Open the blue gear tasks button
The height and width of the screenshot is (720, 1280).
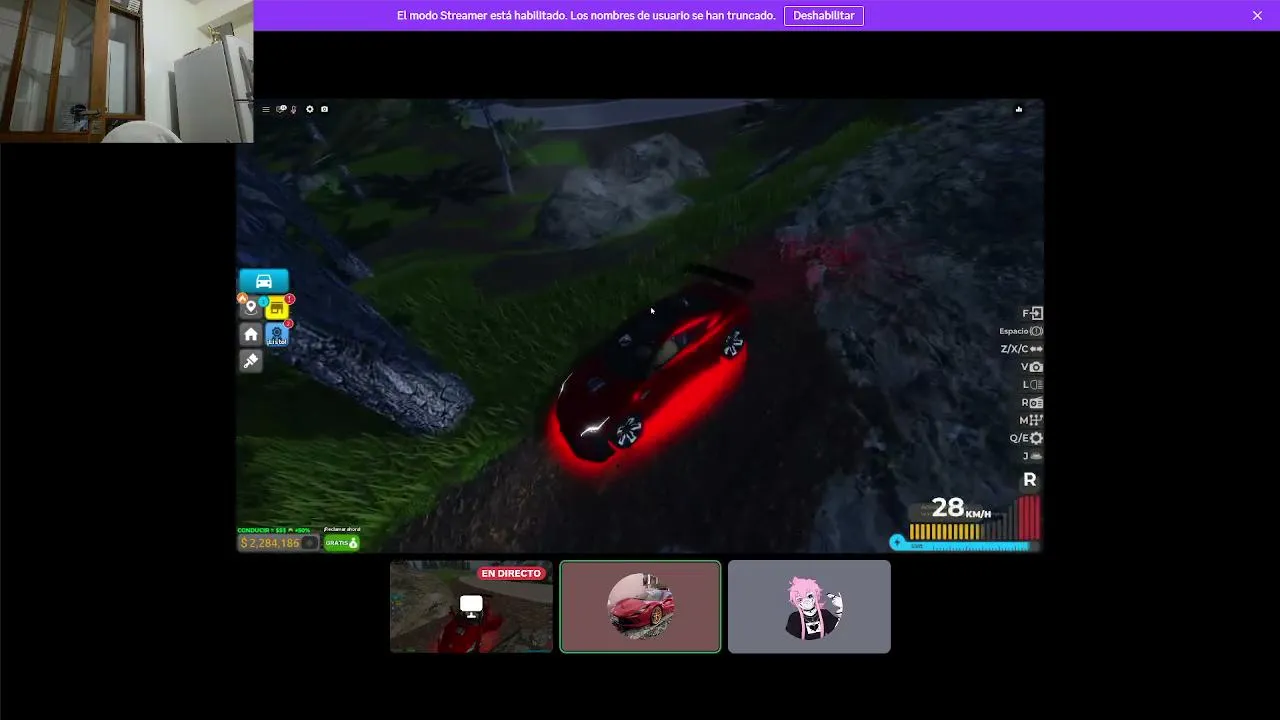(x=276, y=334)
